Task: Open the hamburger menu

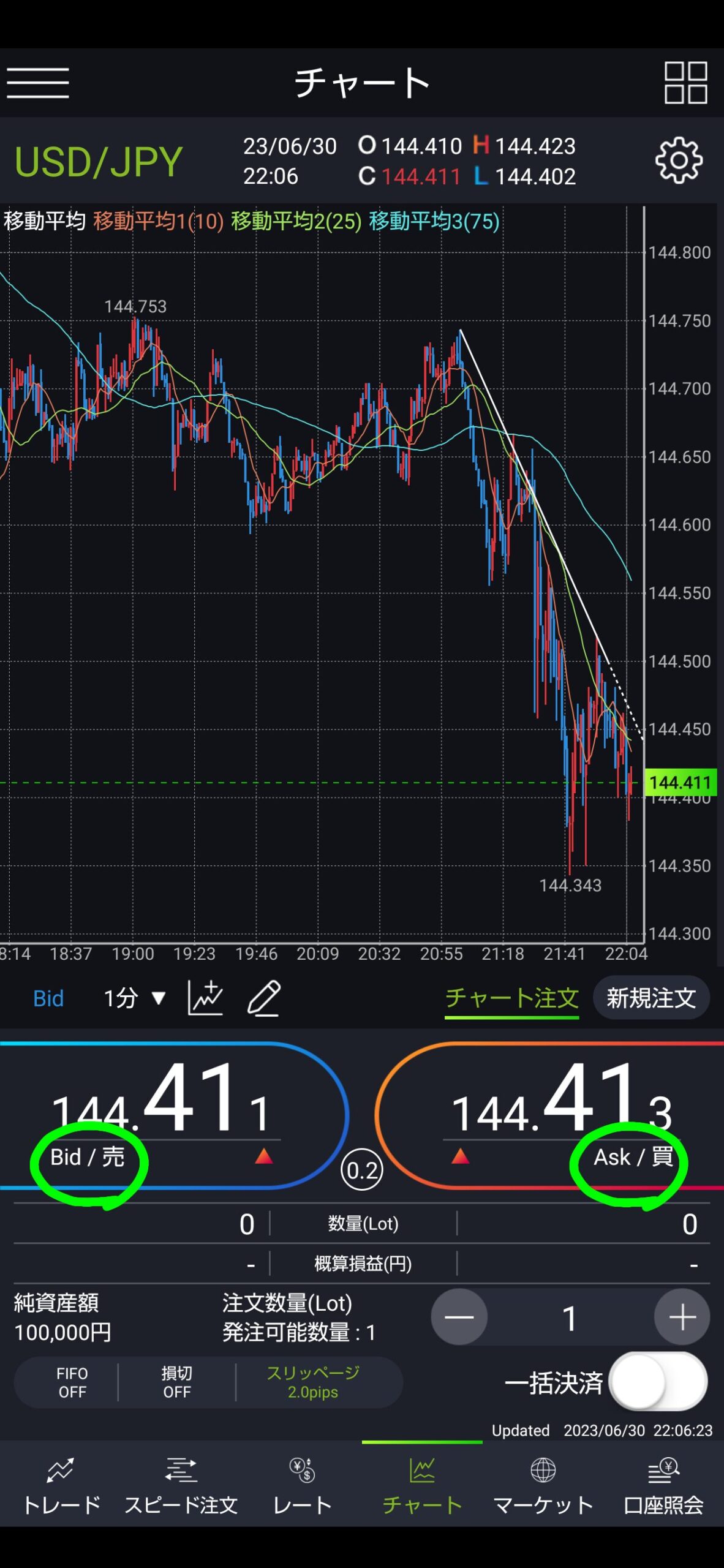Action: point(38,83)
